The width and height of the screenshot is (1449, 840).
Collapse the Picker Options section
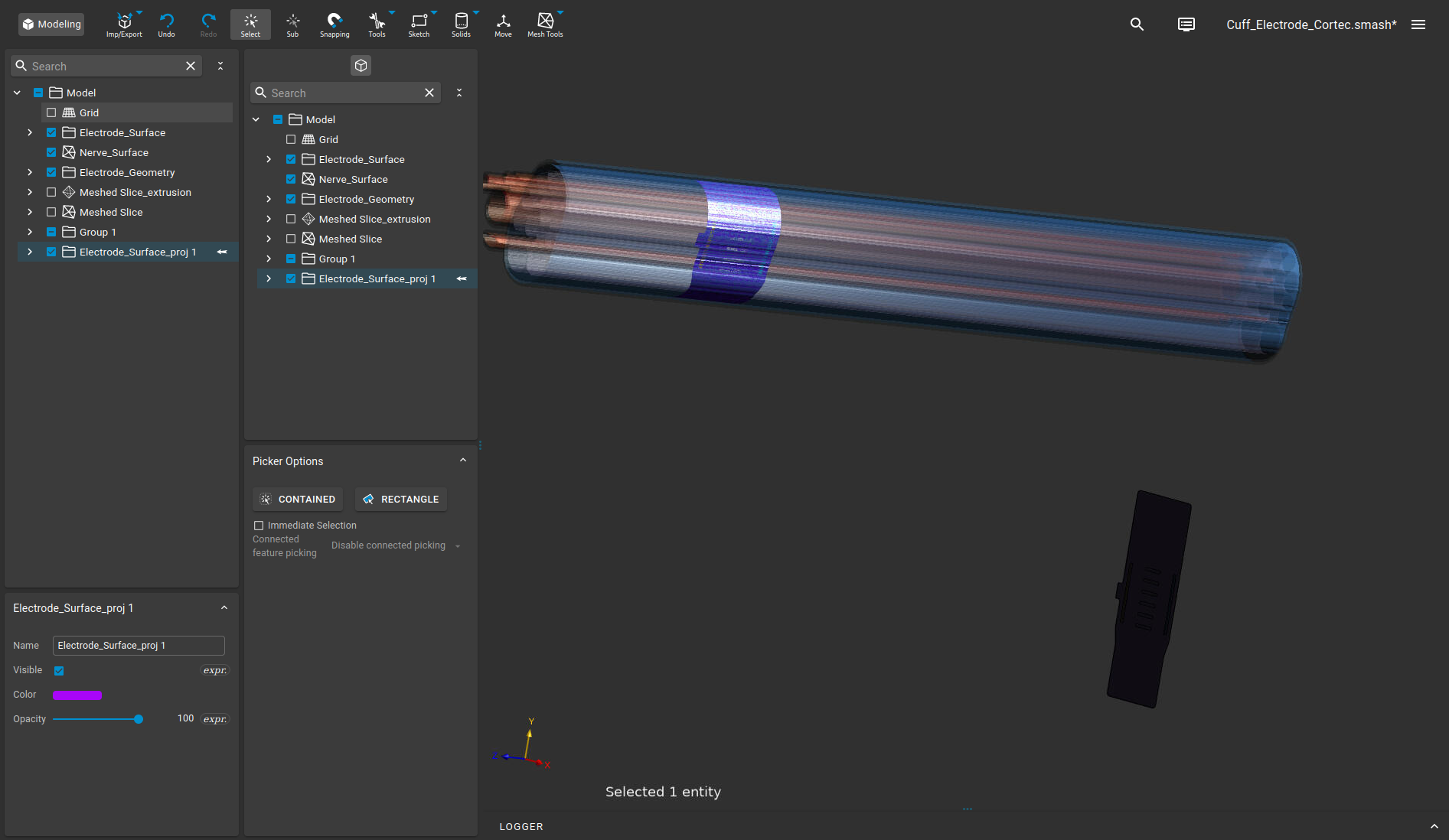[x=463, y=461]
